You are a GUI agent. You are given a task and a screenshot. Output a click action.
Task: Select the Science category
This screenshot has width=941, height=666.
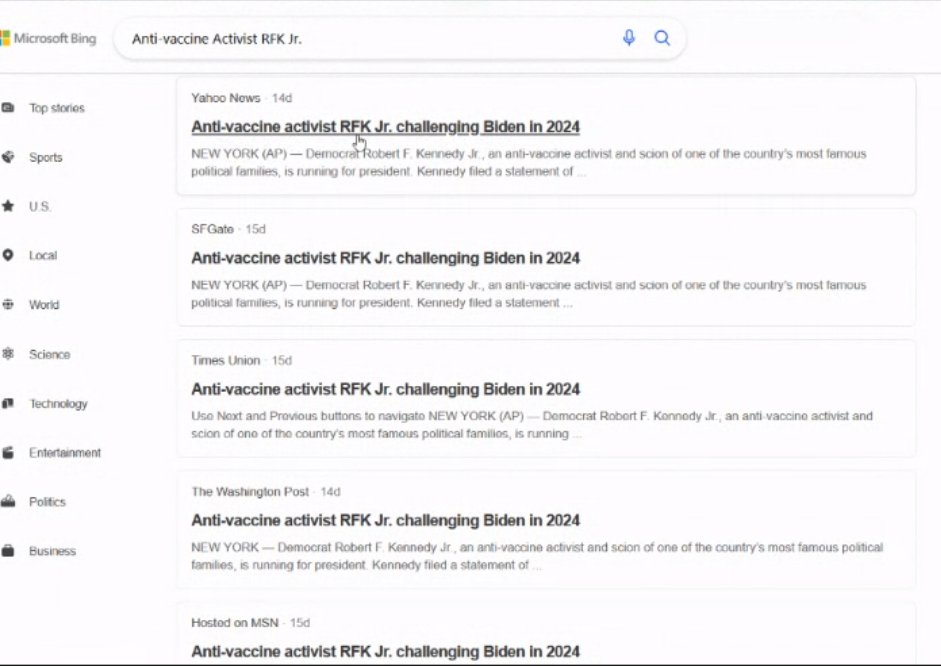pyautogui.click(x=50, y=355)
